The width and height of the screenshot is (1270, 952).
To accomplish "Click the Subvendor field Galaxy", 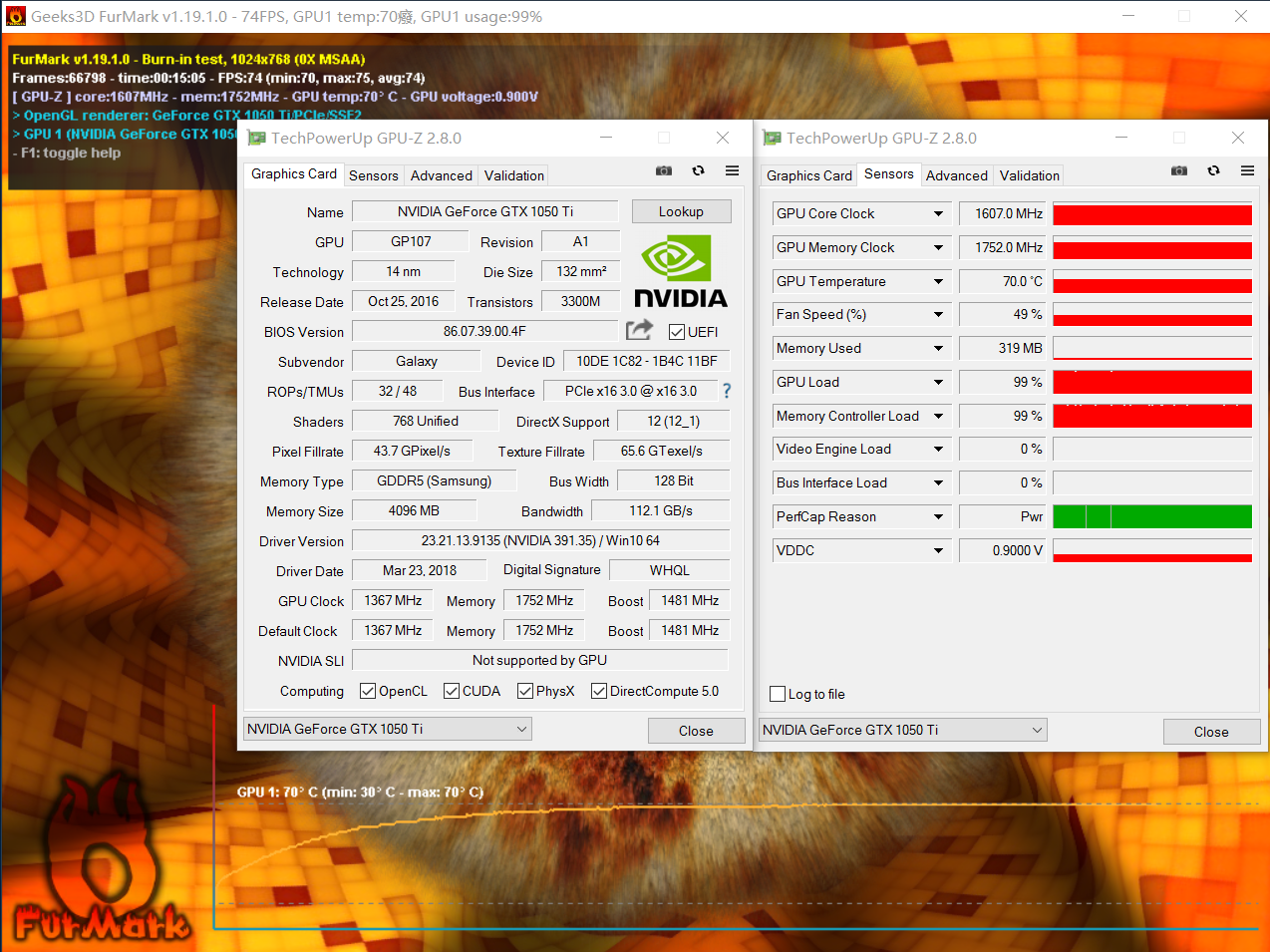I will (x=417, y=361).
